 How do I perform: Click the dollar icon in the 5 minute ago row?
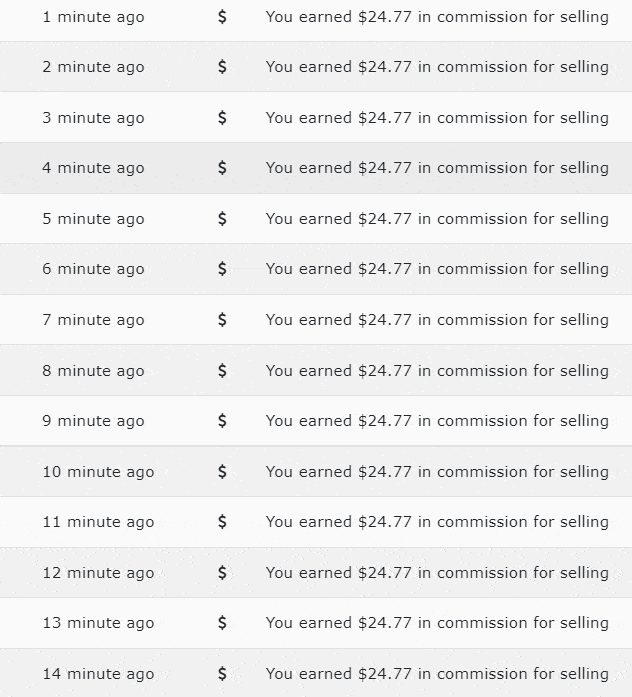pyautogui.click(x=222, y=219)
